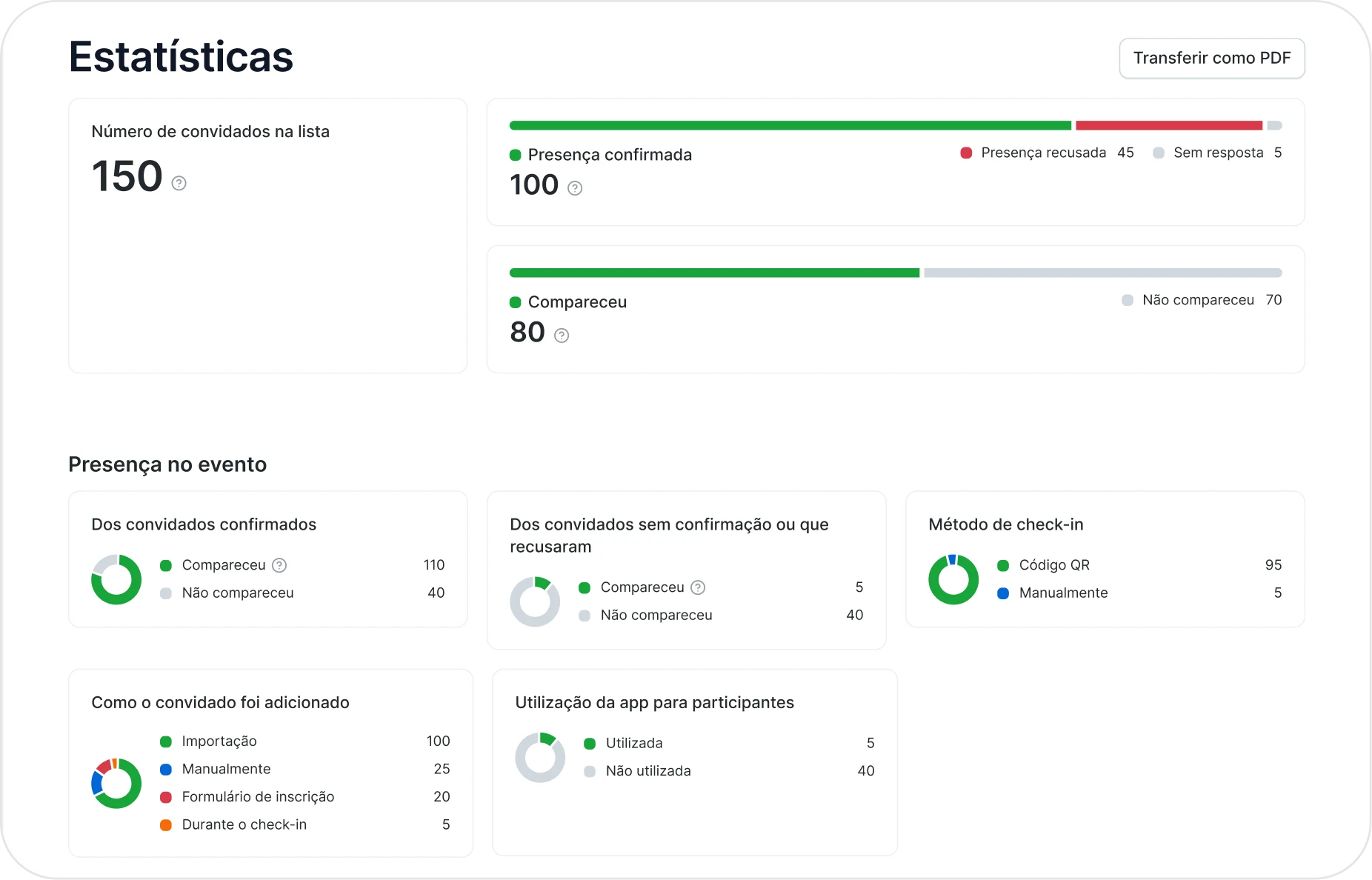The height and width of the screenshot is (880, 1372).
Task: Click the Sem resposta label text
Action: [1218, 153]
